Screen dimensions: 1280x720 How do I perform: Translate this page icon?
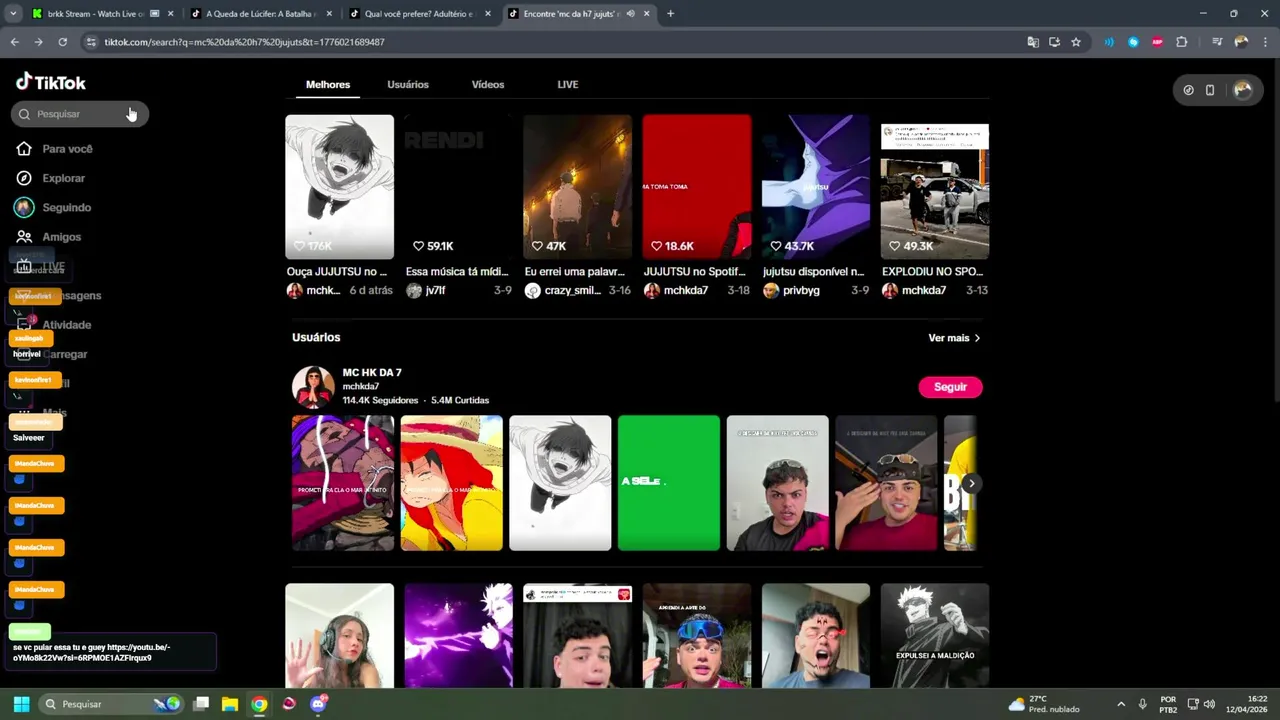(1033, 42)
